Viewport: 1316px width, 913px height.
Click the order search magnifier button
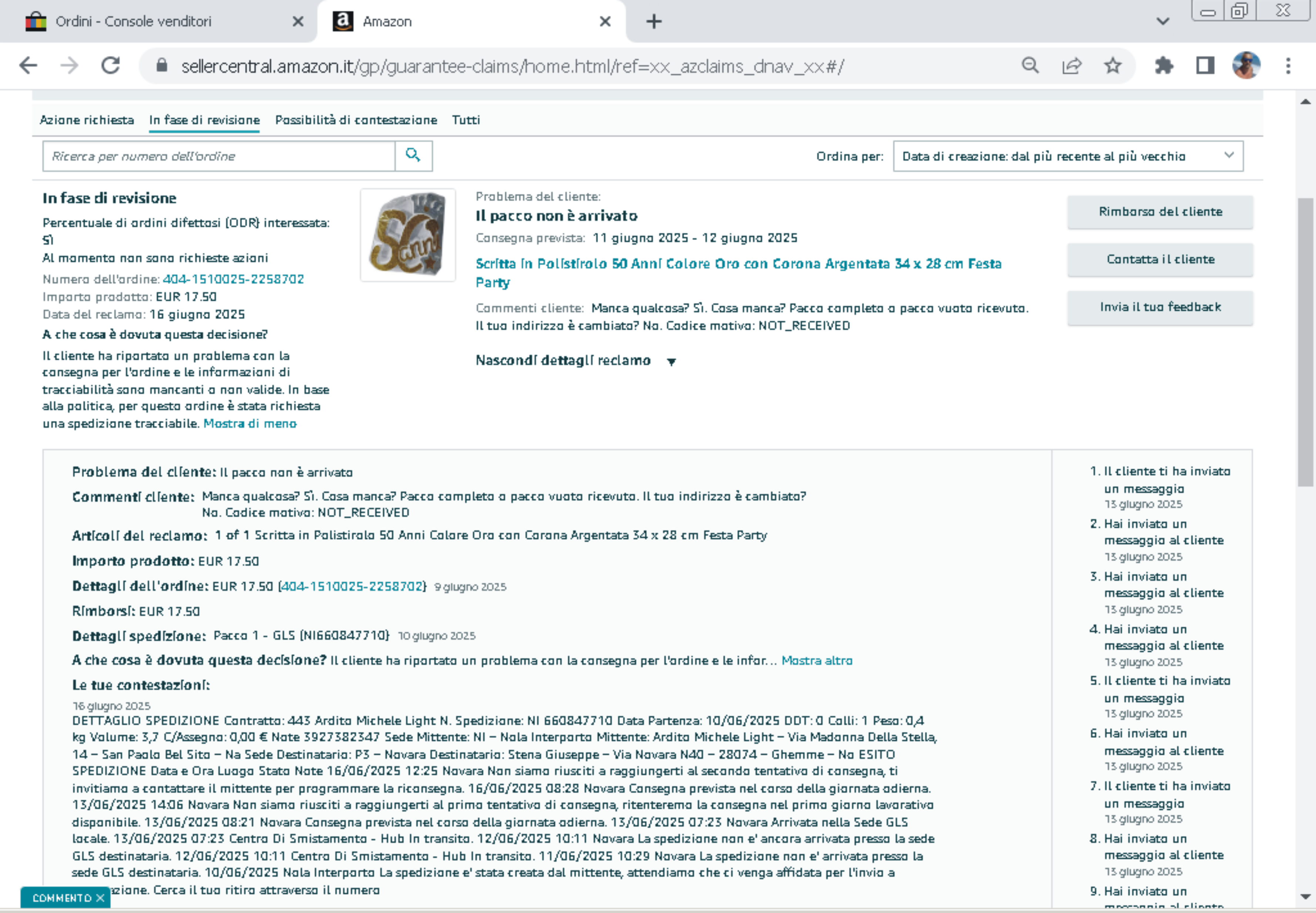(x=413, y=155)
